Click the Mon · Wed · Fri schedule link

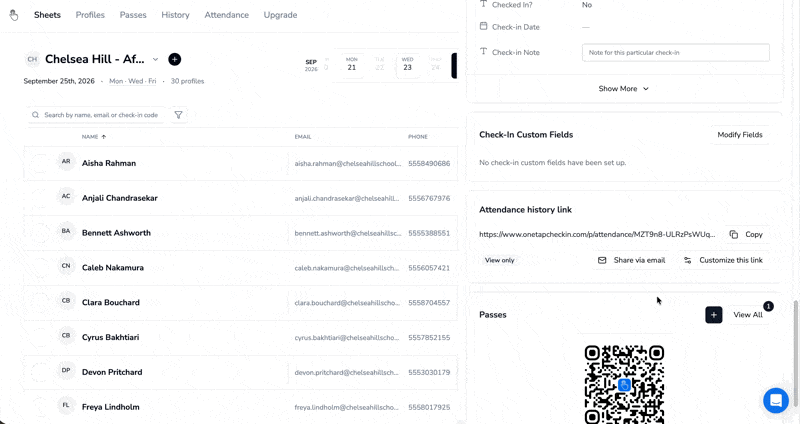pos(133,81)
